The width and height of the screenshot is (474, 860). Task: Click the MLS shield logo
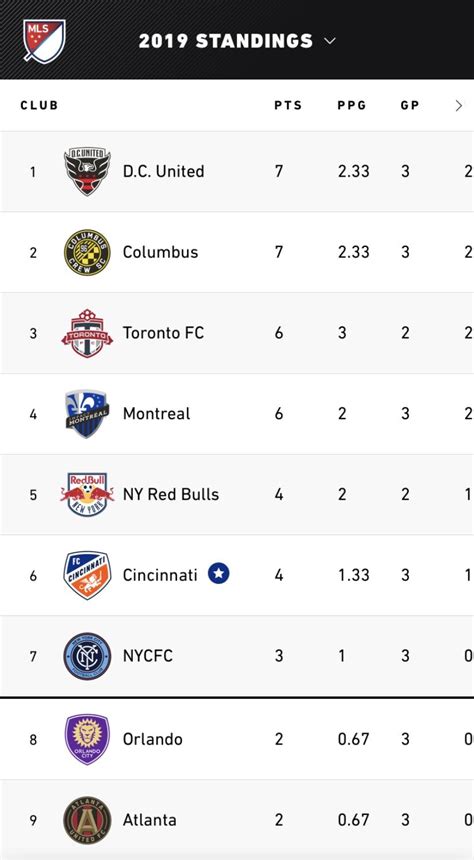click(x=44, y=41)
